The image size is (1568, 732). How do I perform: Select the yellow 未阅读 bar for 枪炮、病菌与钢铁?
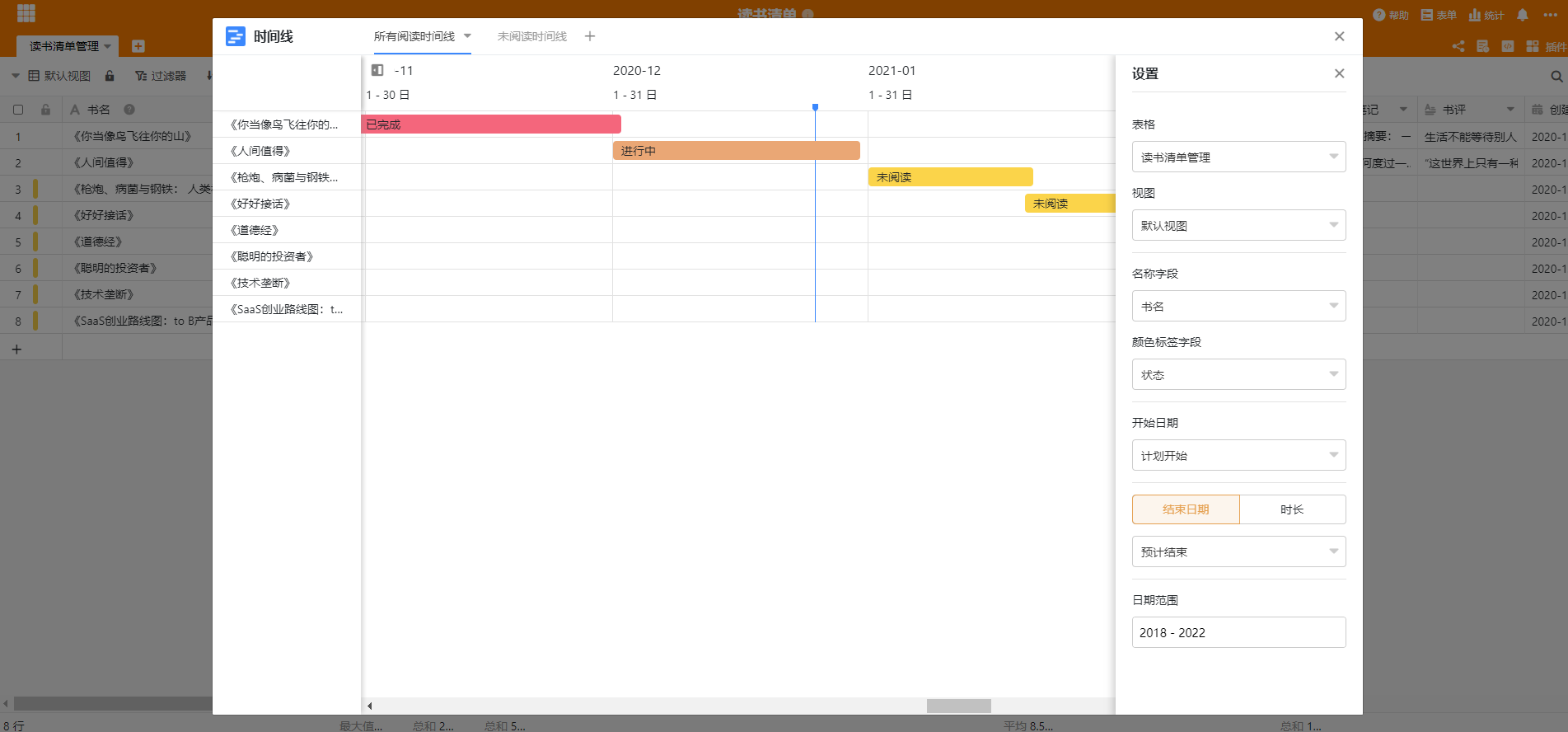pyautogui.click(x=951, y=177)
